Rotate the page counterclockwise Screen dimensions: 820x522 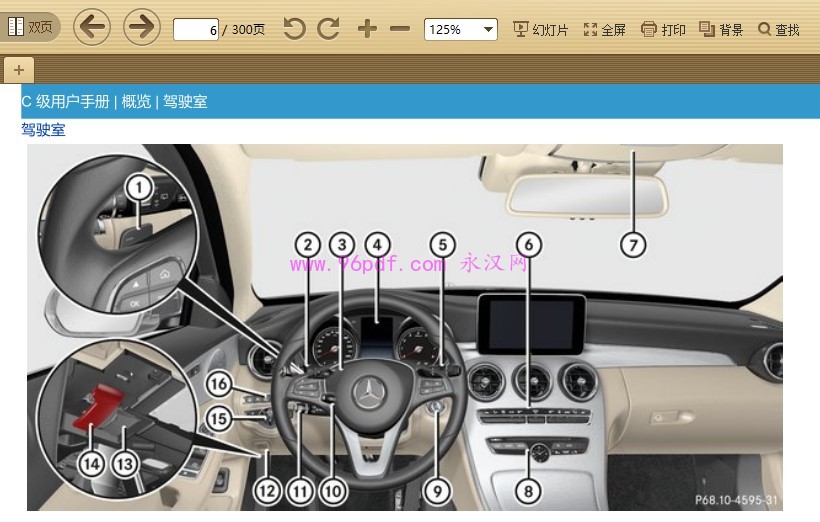[294, 29]
